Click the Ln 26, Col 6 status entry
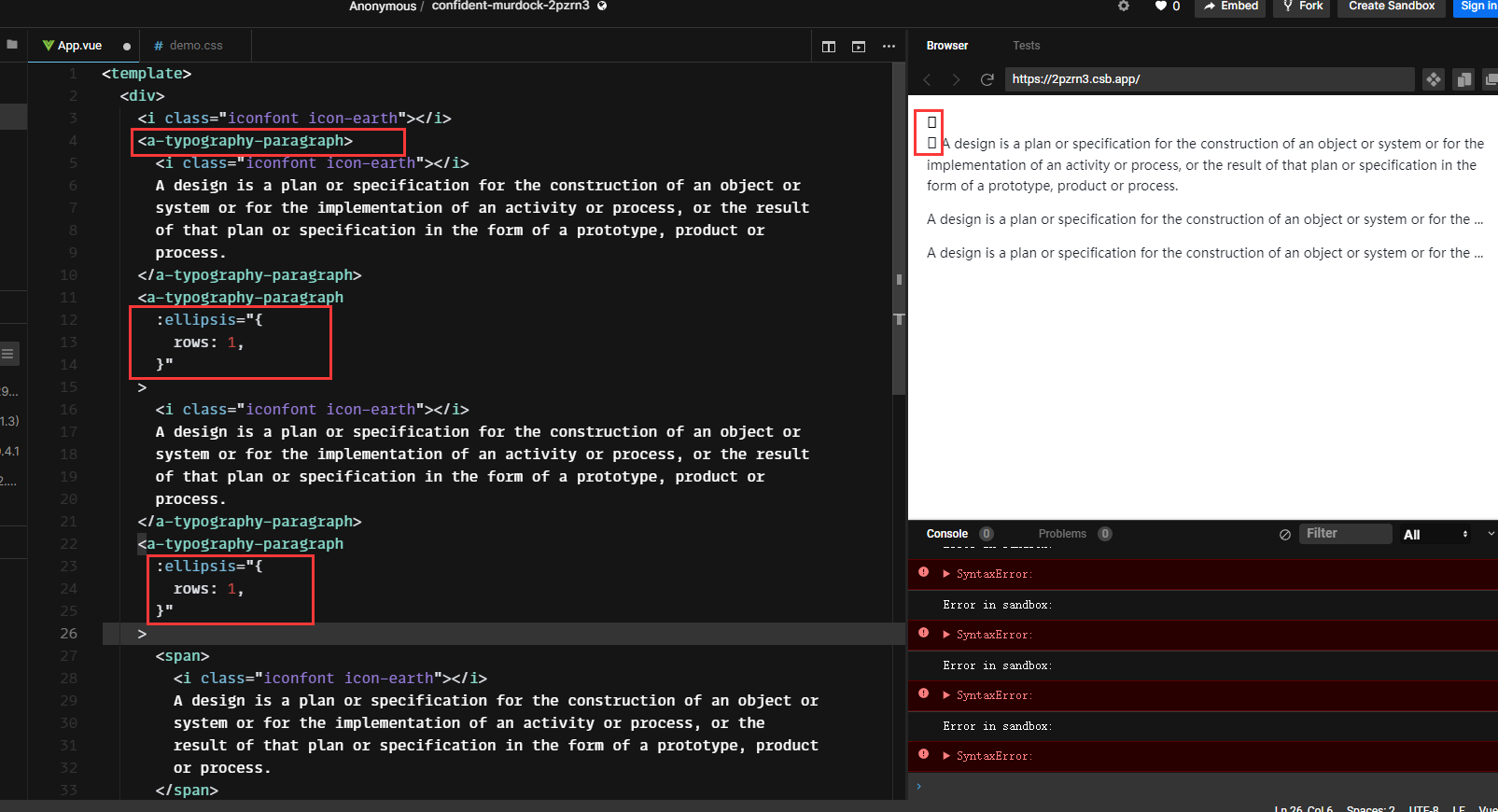The image size is (1498, 812). (x=1304, y=808)
